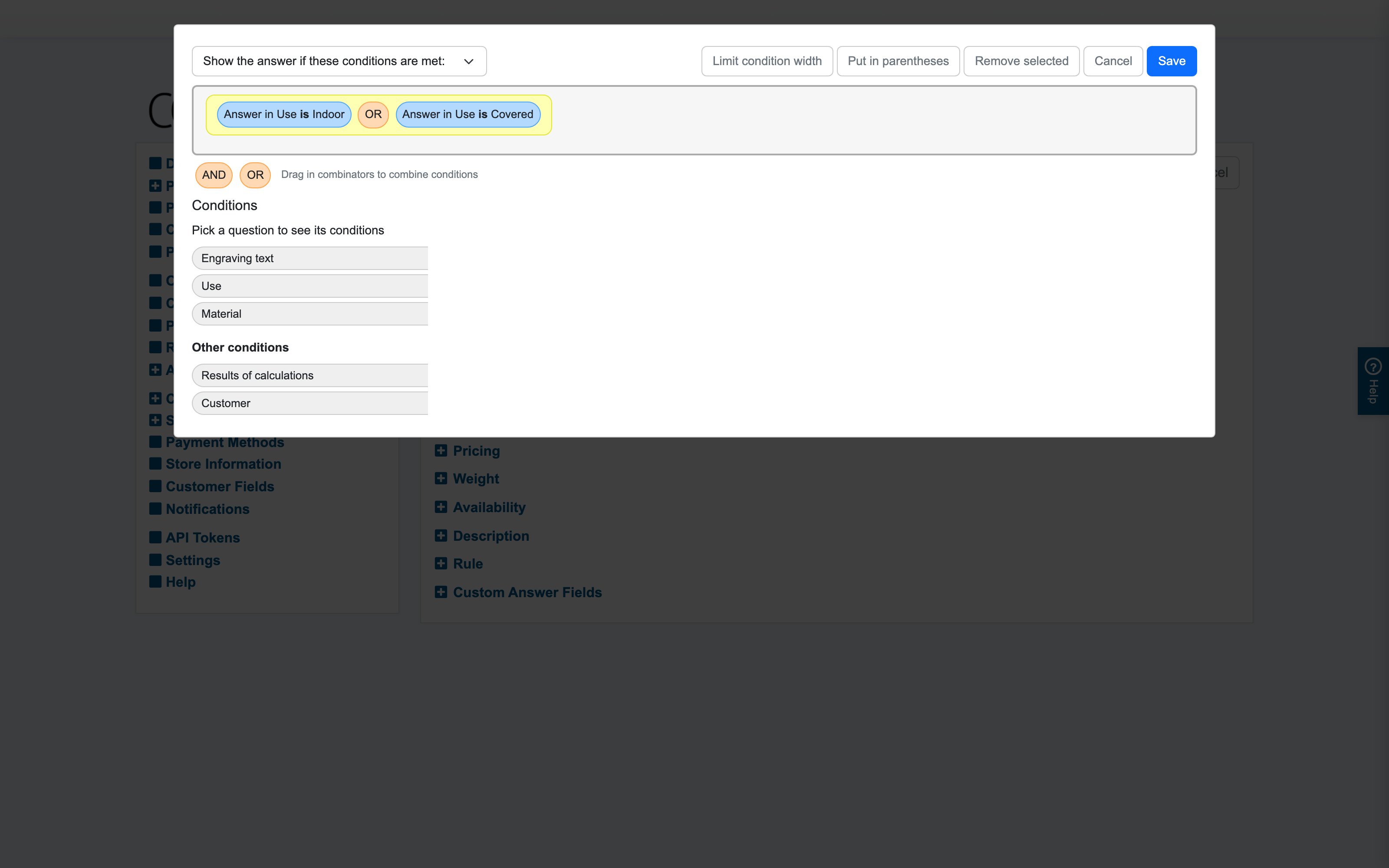The image size is (1389, 868).
Task: Click the square icon beside Customer Fields
Action: (x=155, y=486)
